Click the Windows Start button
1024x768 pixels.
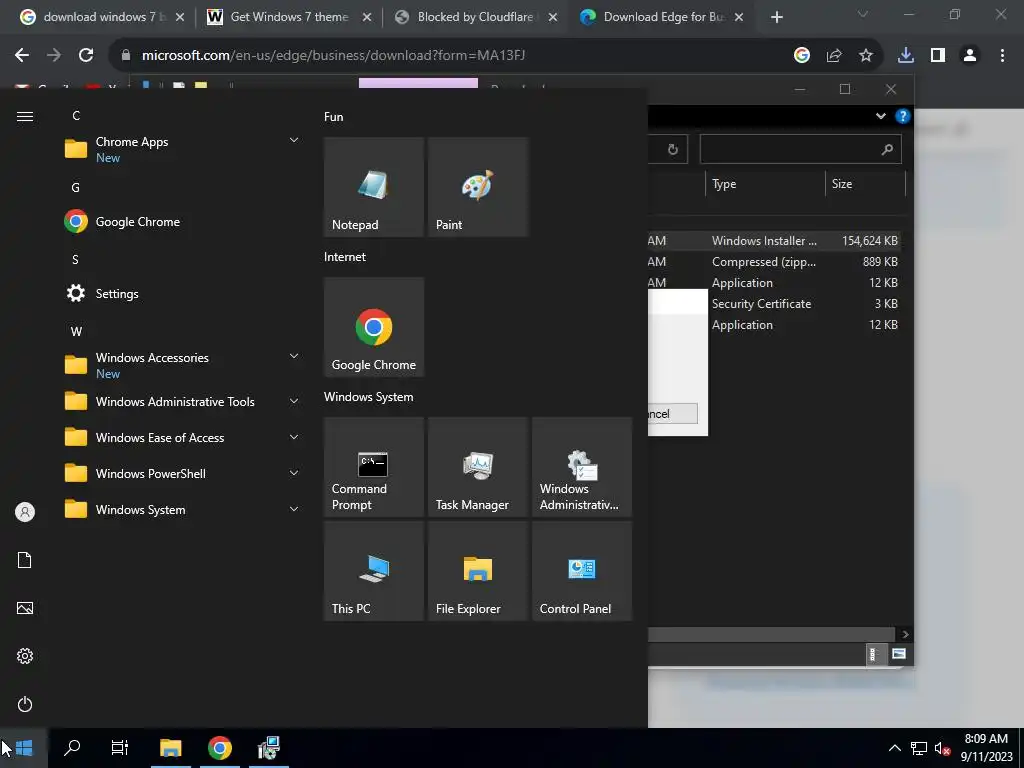[24, 748]
